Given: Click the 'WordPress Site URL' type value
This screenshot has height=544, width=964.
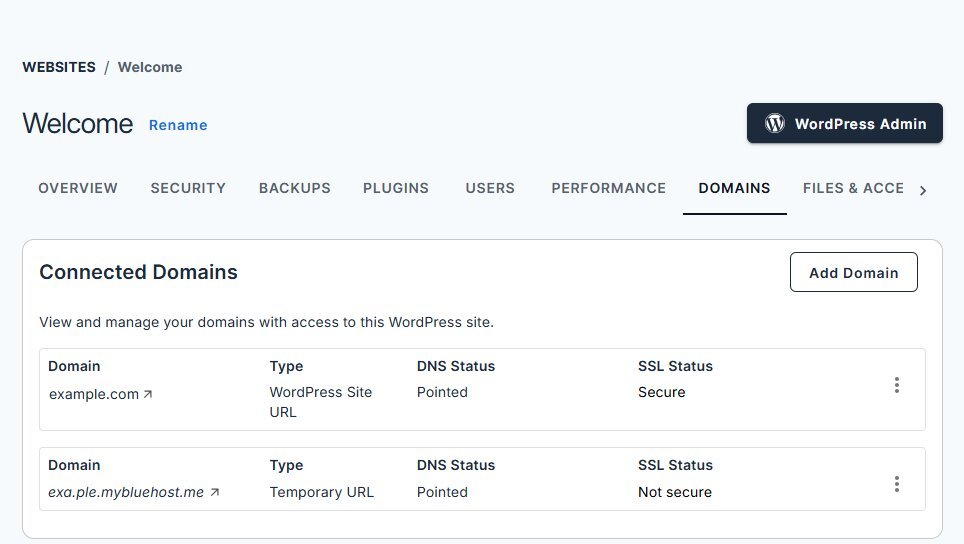Looking at the screenshot, I should (321, 402).
